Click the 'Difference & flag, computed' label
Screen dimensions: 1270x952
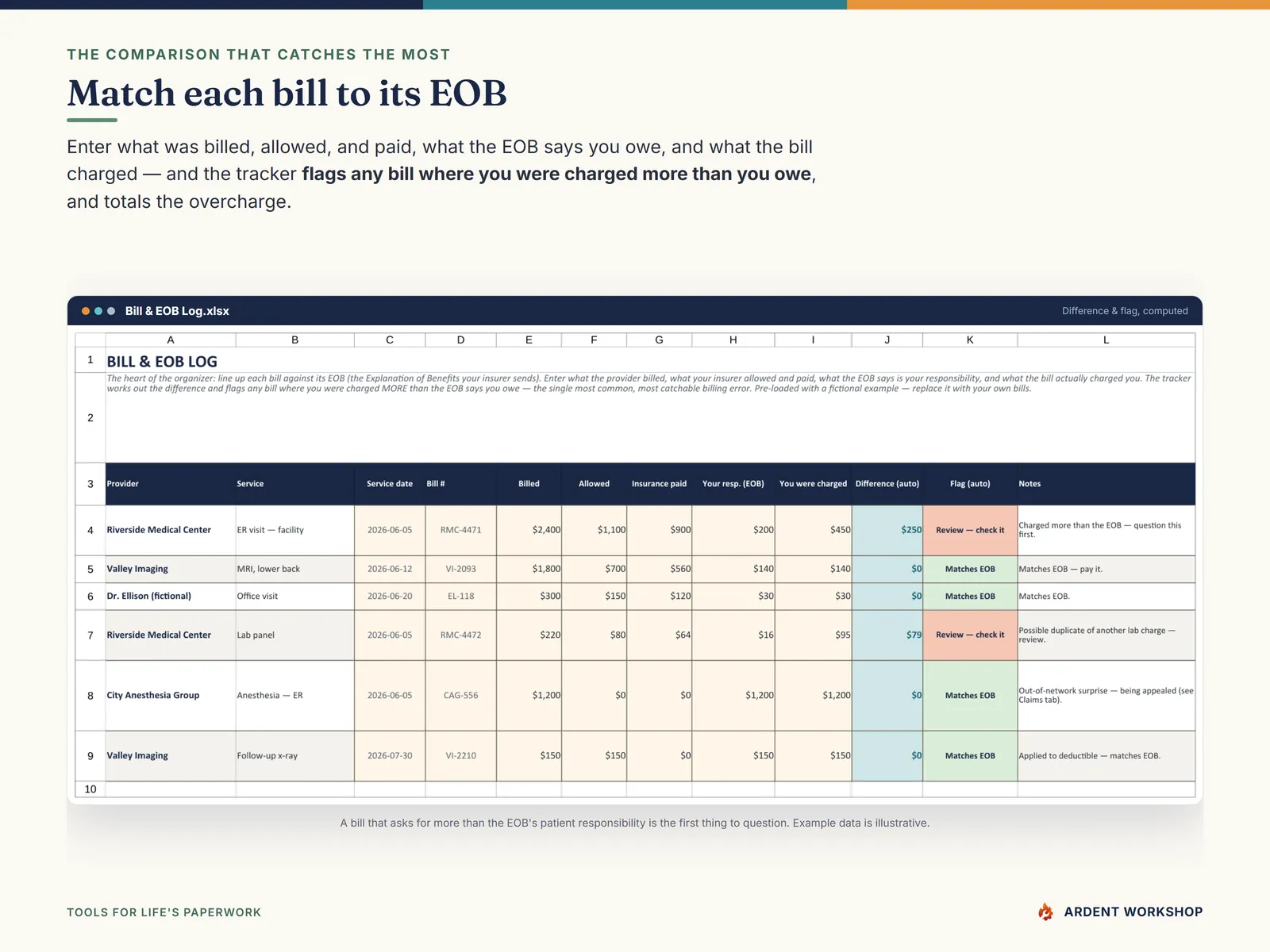[x=1125, y=311]
